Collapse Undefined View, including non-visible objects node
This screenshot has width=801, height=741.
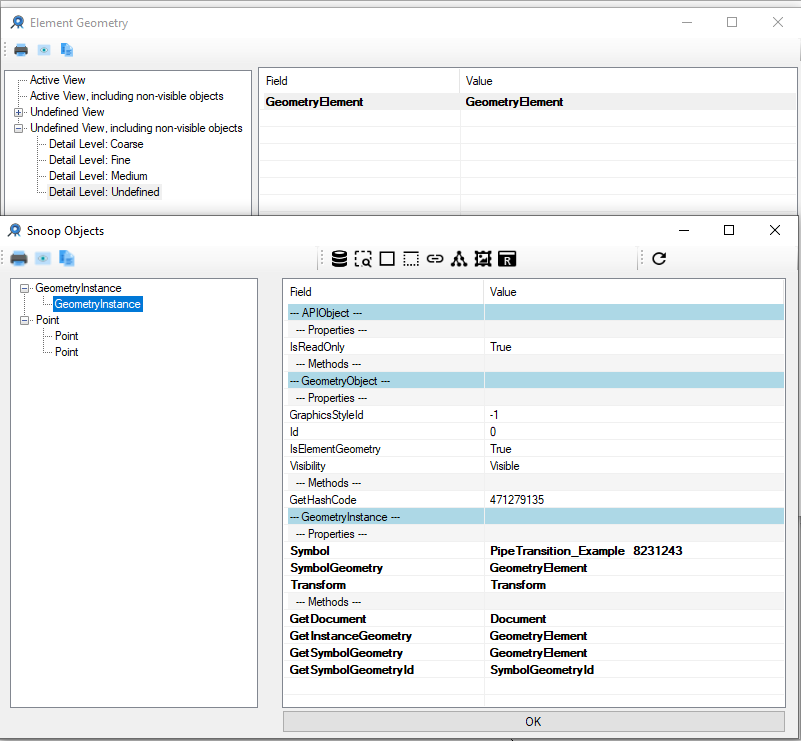[x=18, y=128]
